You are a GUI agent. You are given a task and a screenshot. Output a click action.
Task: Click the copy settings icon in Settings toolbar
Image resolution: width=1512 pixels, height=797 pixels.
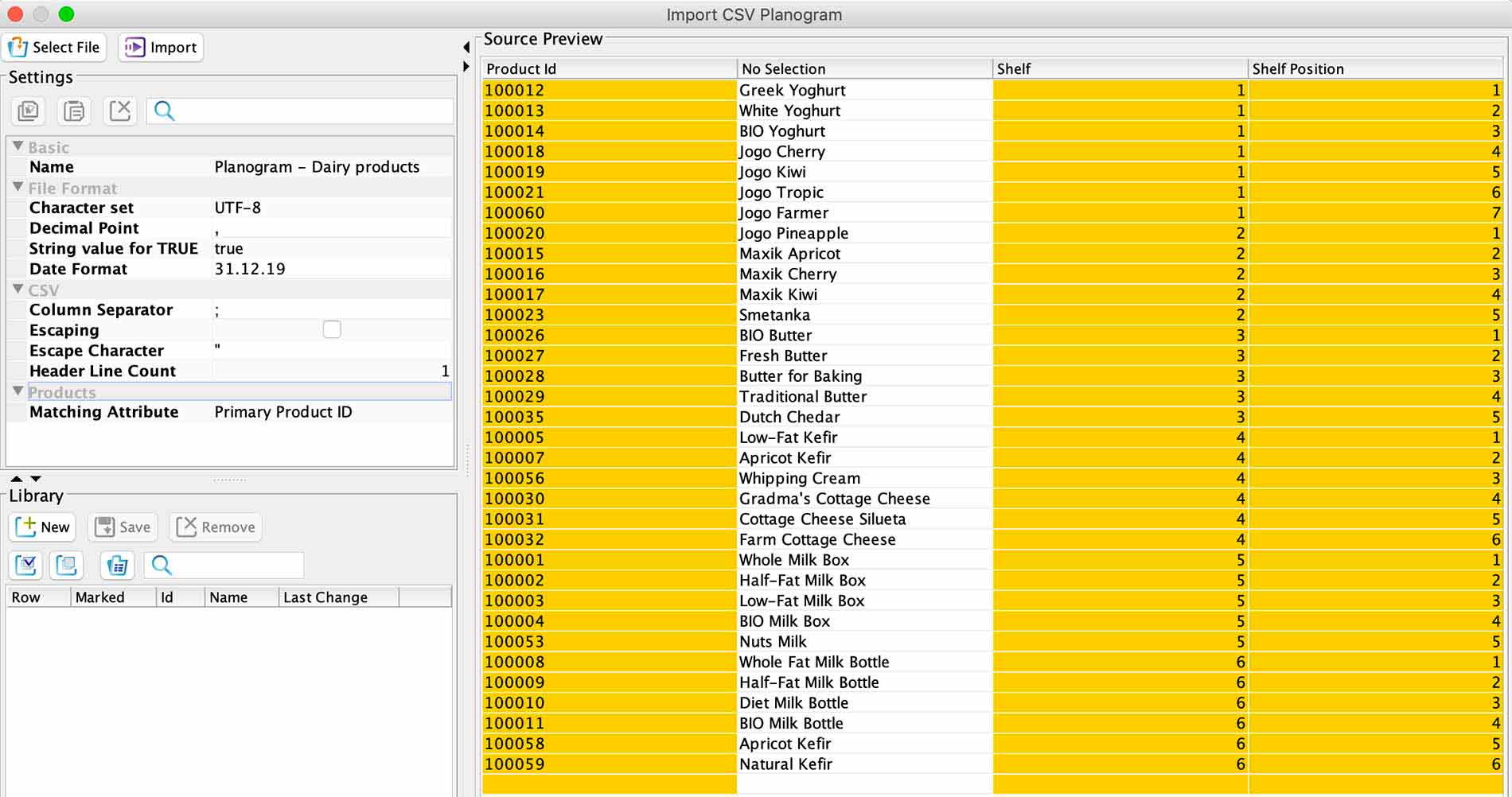point(29,111)
